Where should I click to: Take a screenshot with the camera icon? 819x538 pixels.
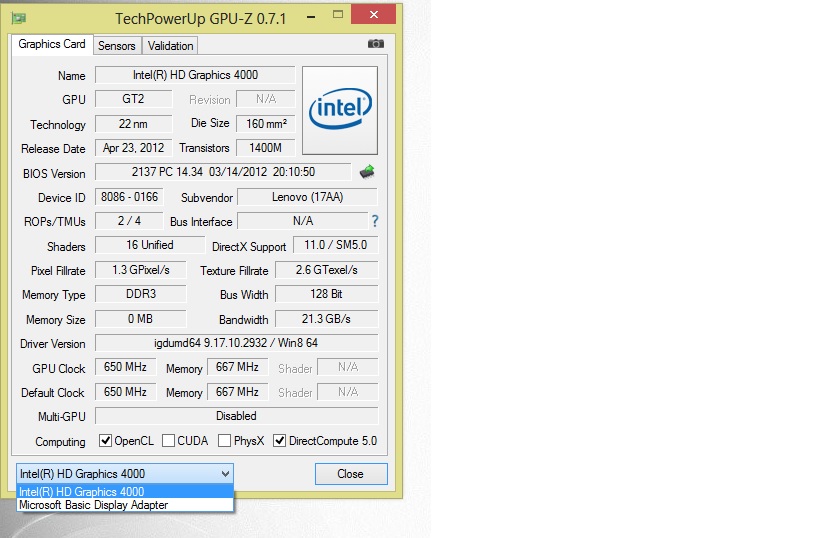376,44
